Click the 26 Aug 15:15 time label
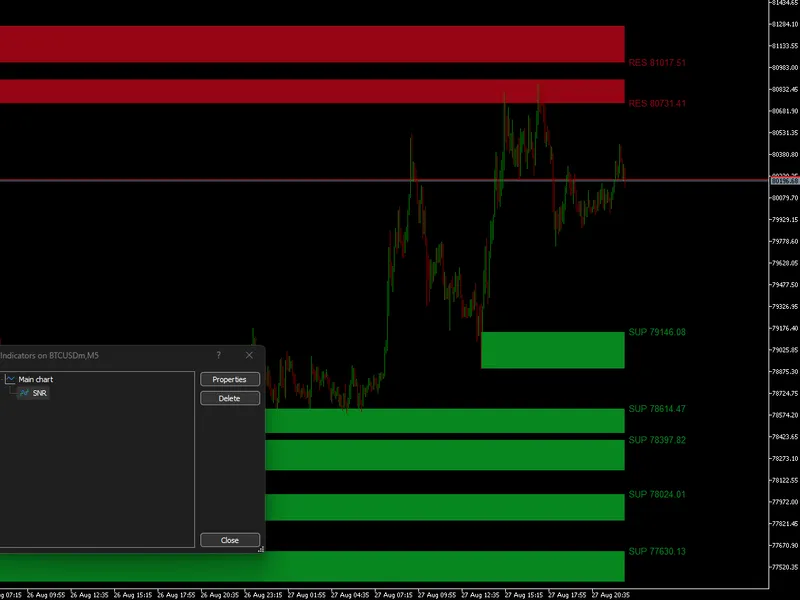The height and width of the screenshot is (600, 800). click(133, 595)
